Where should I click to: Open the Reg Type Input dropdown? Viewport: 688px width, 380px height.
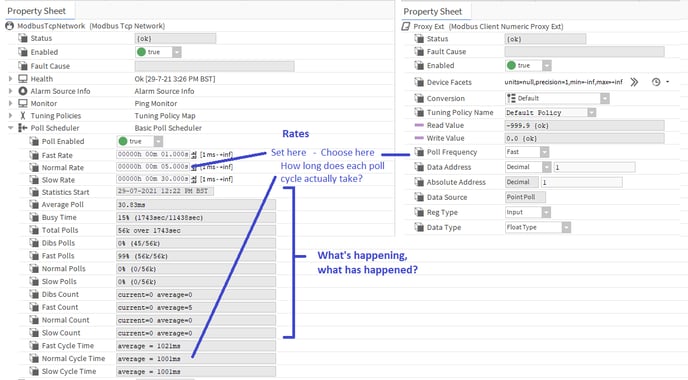click(546, 212)
